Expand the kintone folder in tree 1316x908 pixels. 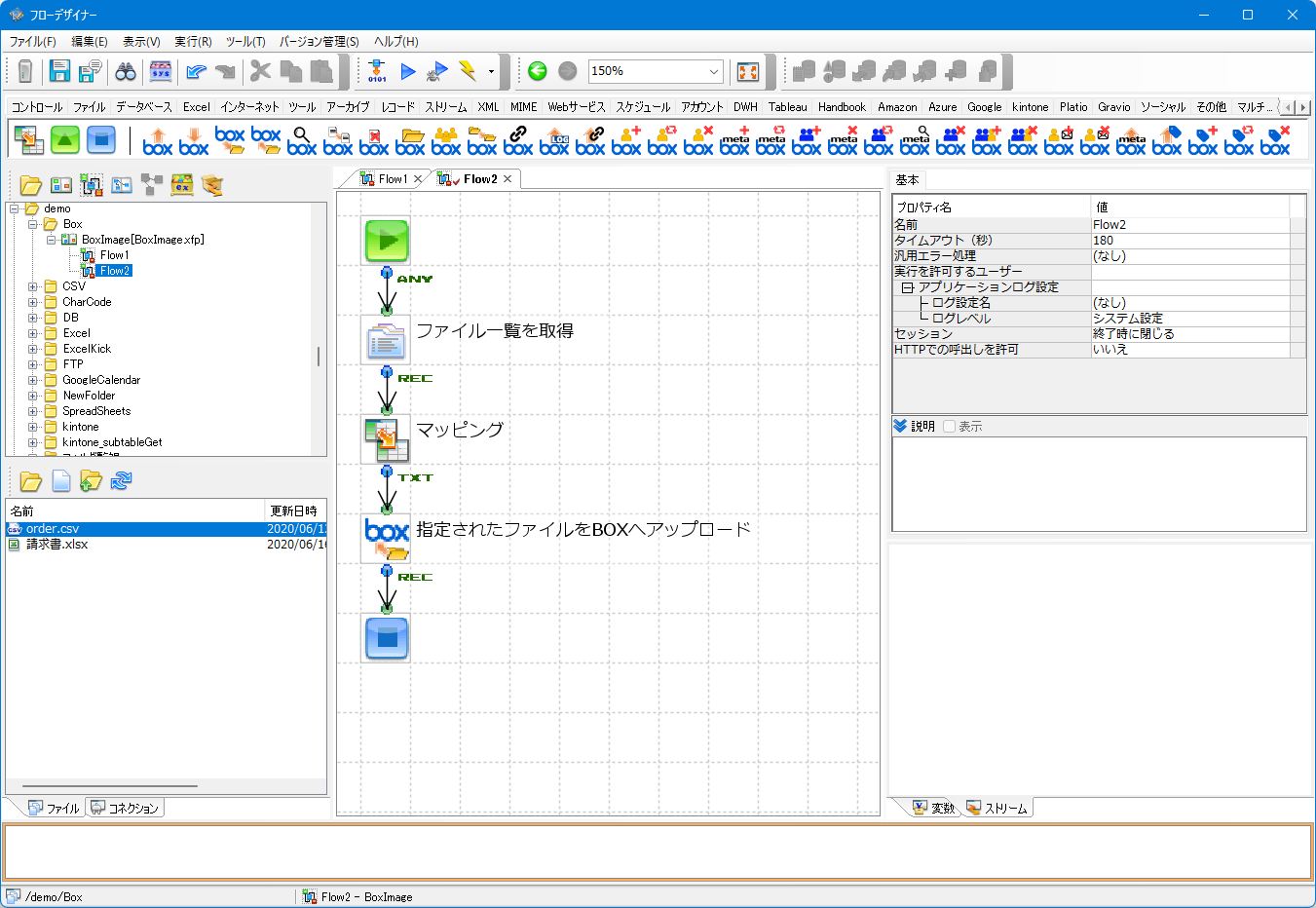click(x=33, y=427)
